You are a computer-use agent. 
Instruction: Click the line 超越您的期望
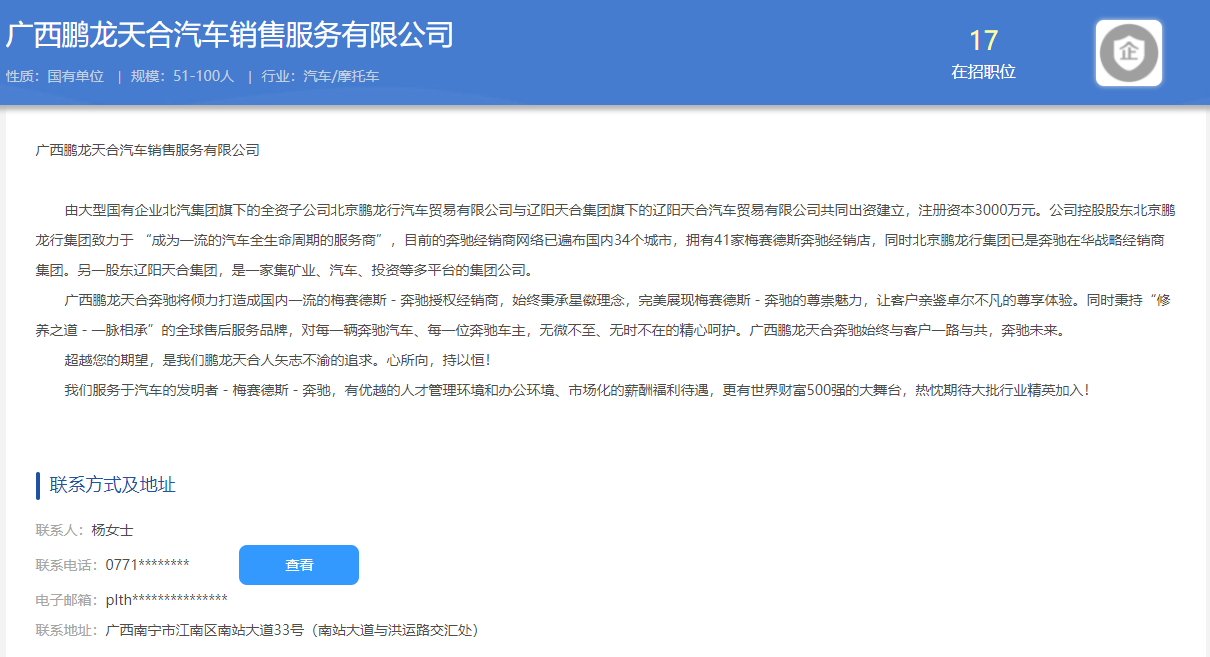(278, 359)
